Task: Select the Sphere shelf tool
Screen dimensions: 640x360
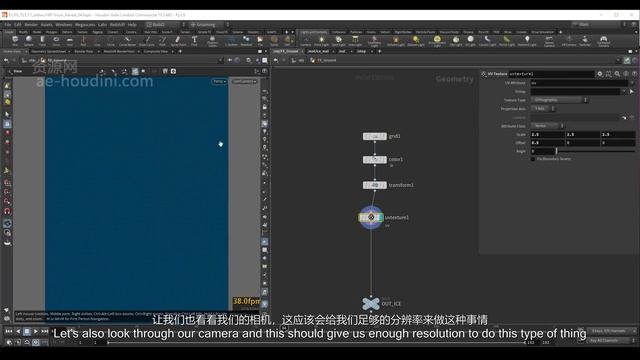Action: click(29, 41)
